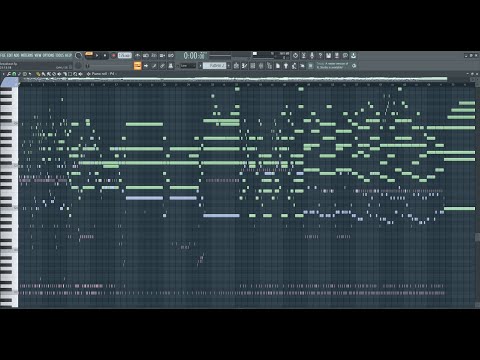
Task: Open the piano roll wrench tools menu
Action: pos(9,74)
